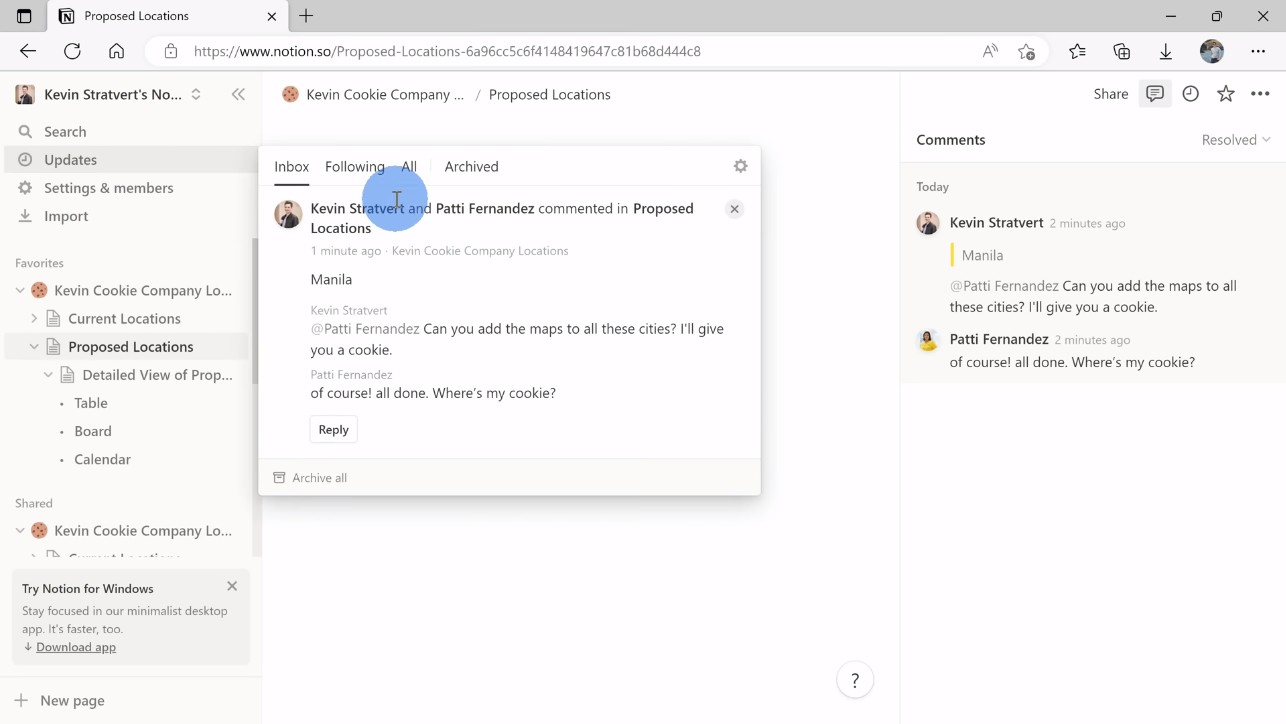Open workspace switcher Kevin Stratvert's Notion
Viewport: 1286px width, 724px height.
pos(109,94)
